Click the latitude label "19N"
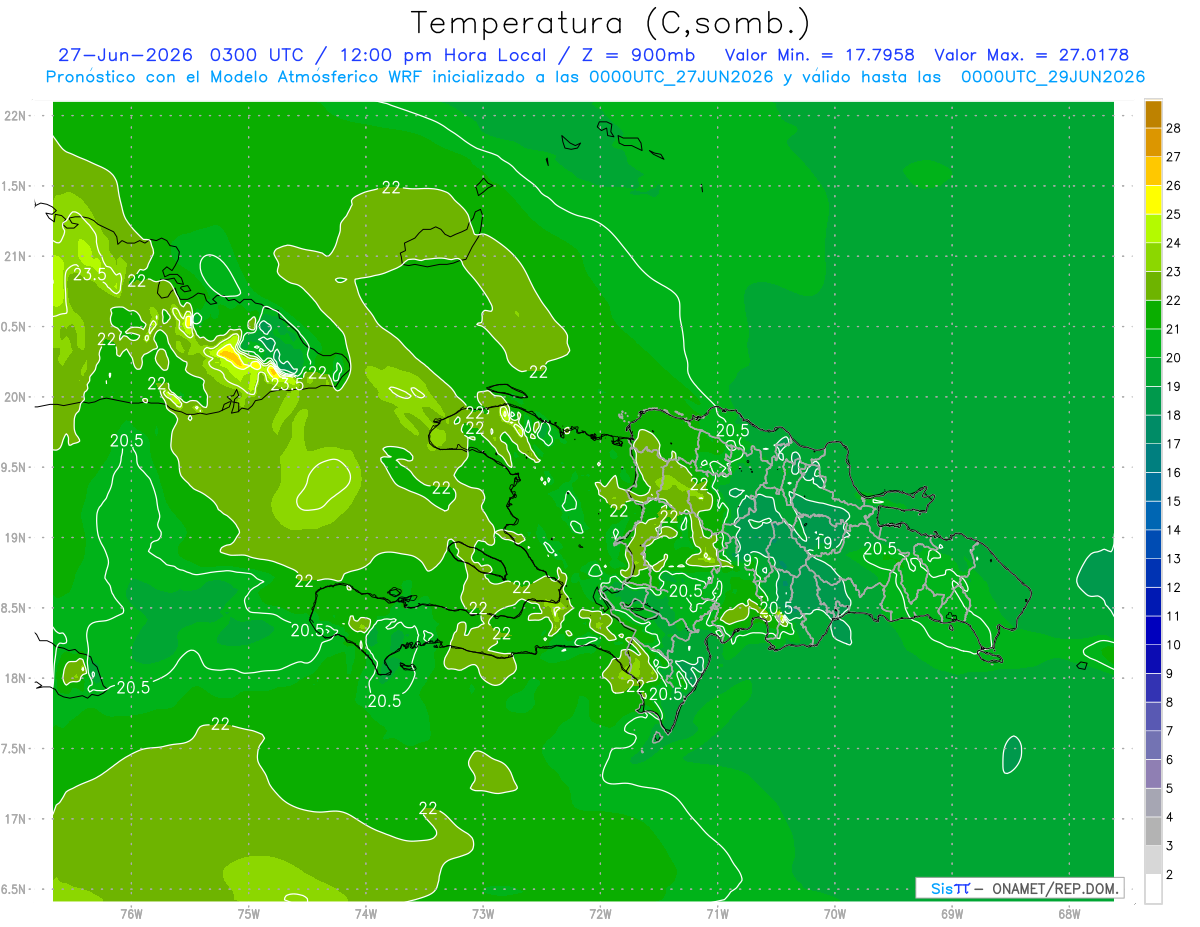Screen dimensions: 1200x927 tap(16, 538)
